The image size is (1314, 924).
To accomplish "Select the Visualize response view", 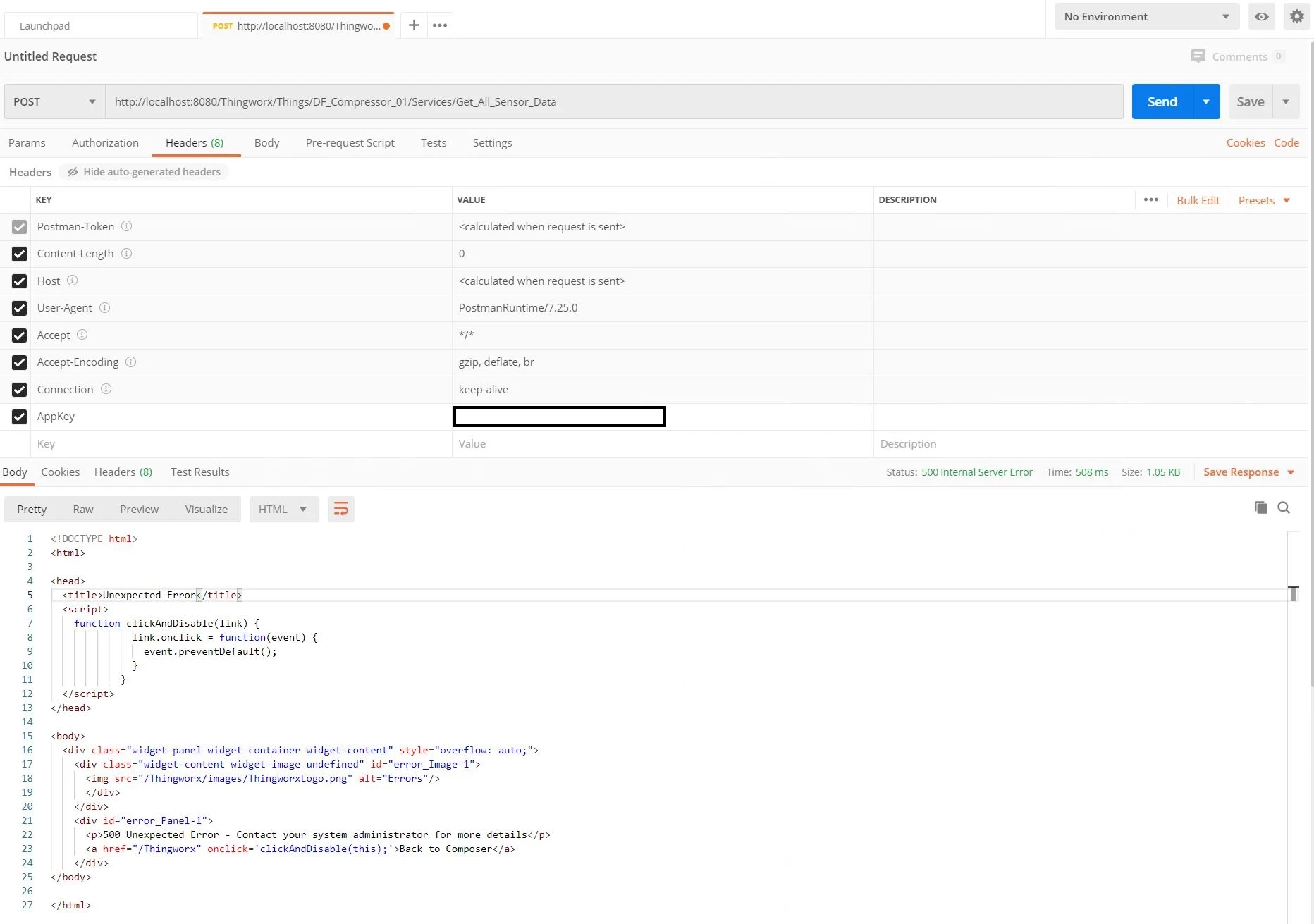I will point(206,509).
